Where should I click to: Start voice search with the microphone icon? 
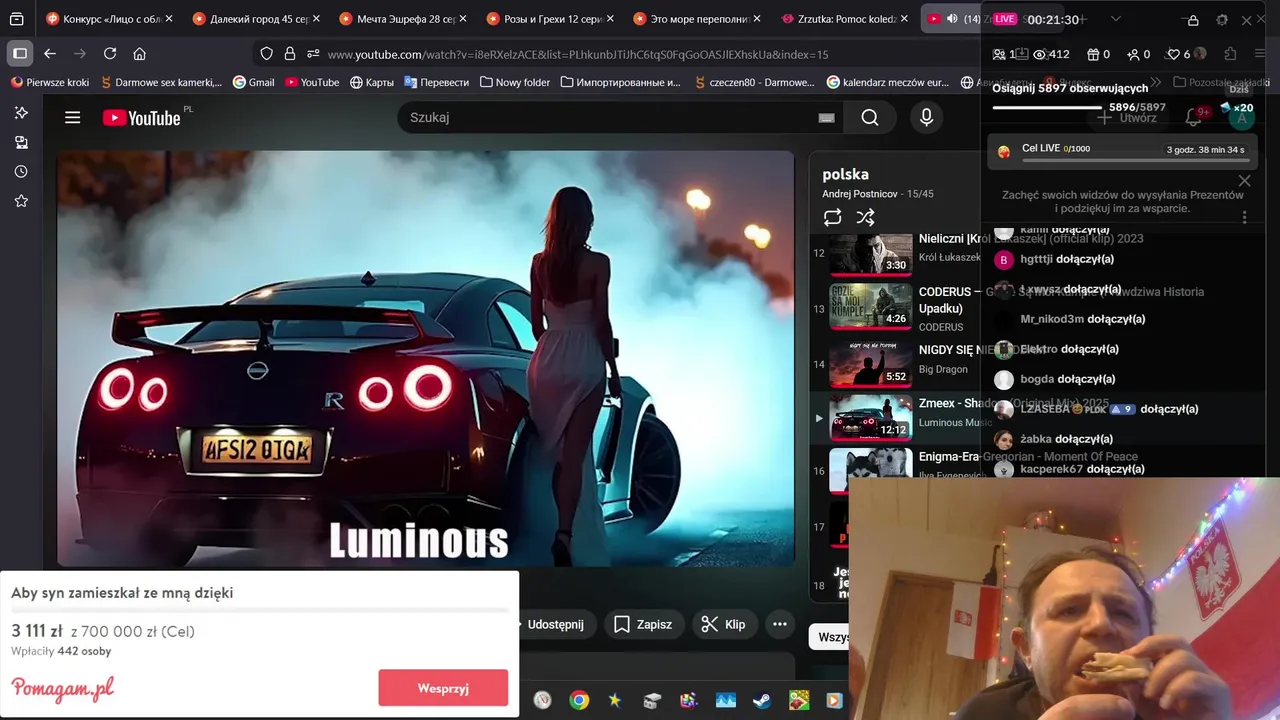pyautogui.click(x=926, y=118)
